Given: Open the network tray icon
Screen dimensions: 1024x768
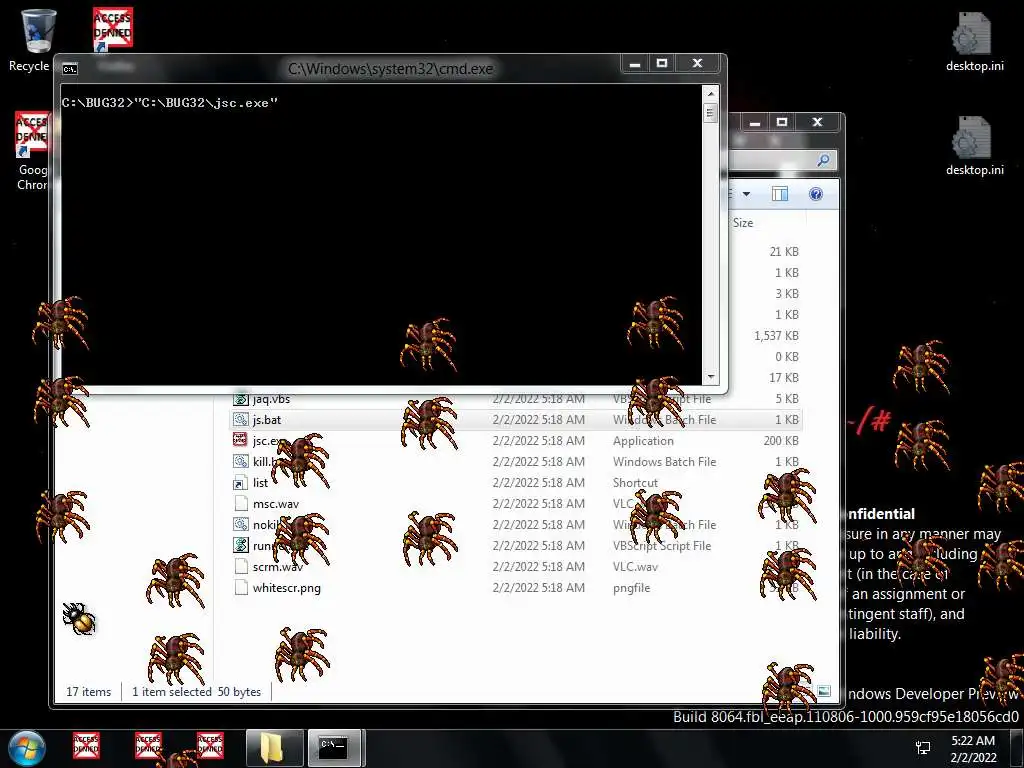Looking at the screenshot, I should pyautogui.click(x=923, y=748).
